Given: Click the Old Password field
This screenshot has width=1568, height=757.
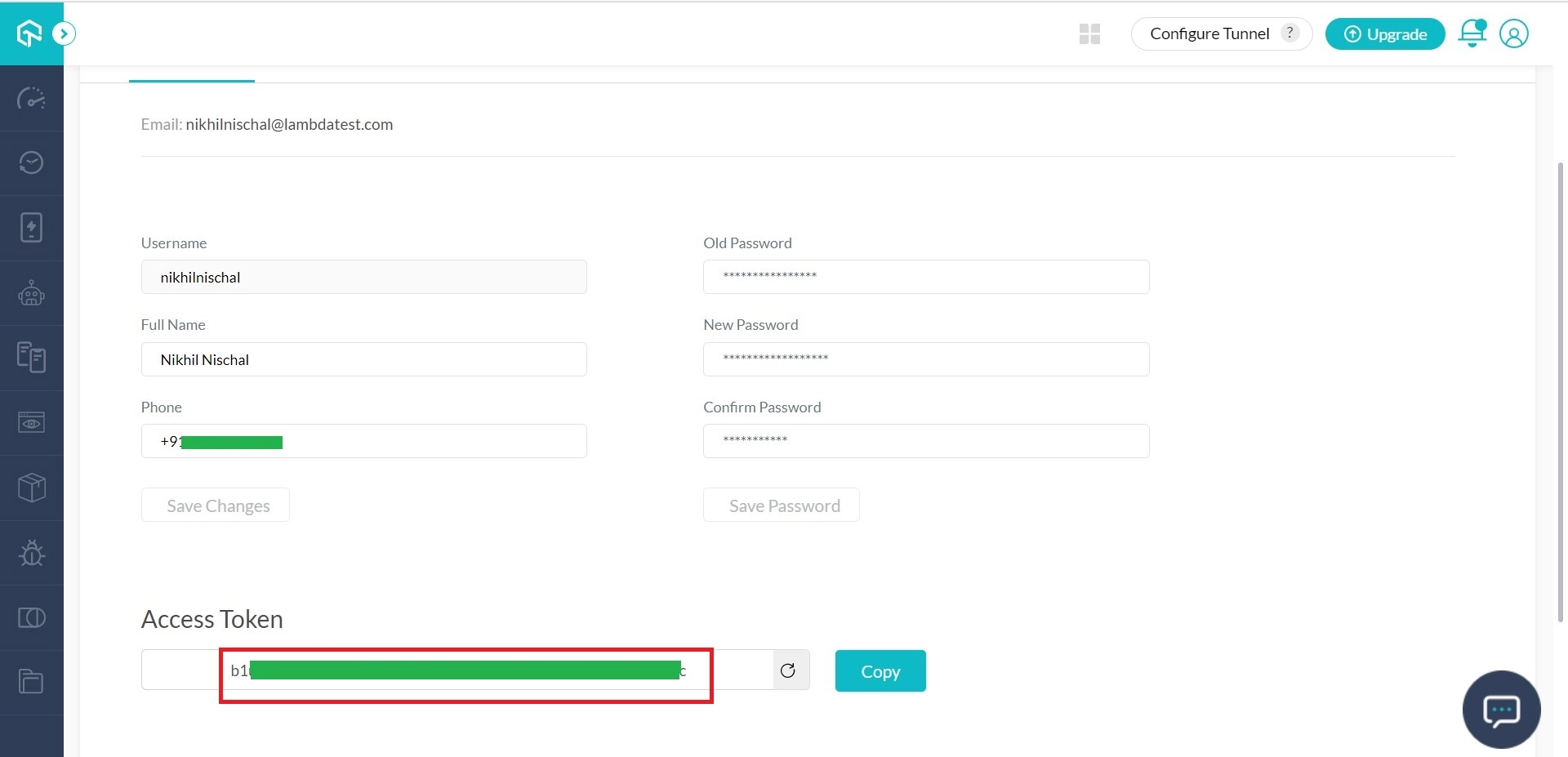Looking at the screenshot, I should point(925,277).
